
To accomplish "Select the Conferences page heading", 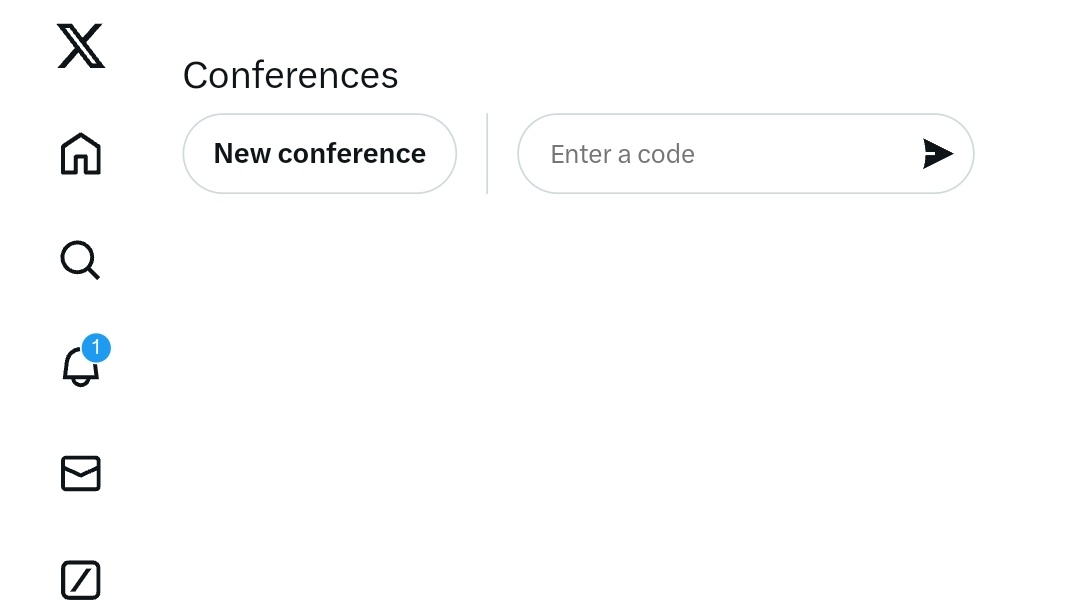I will point(290,75).
